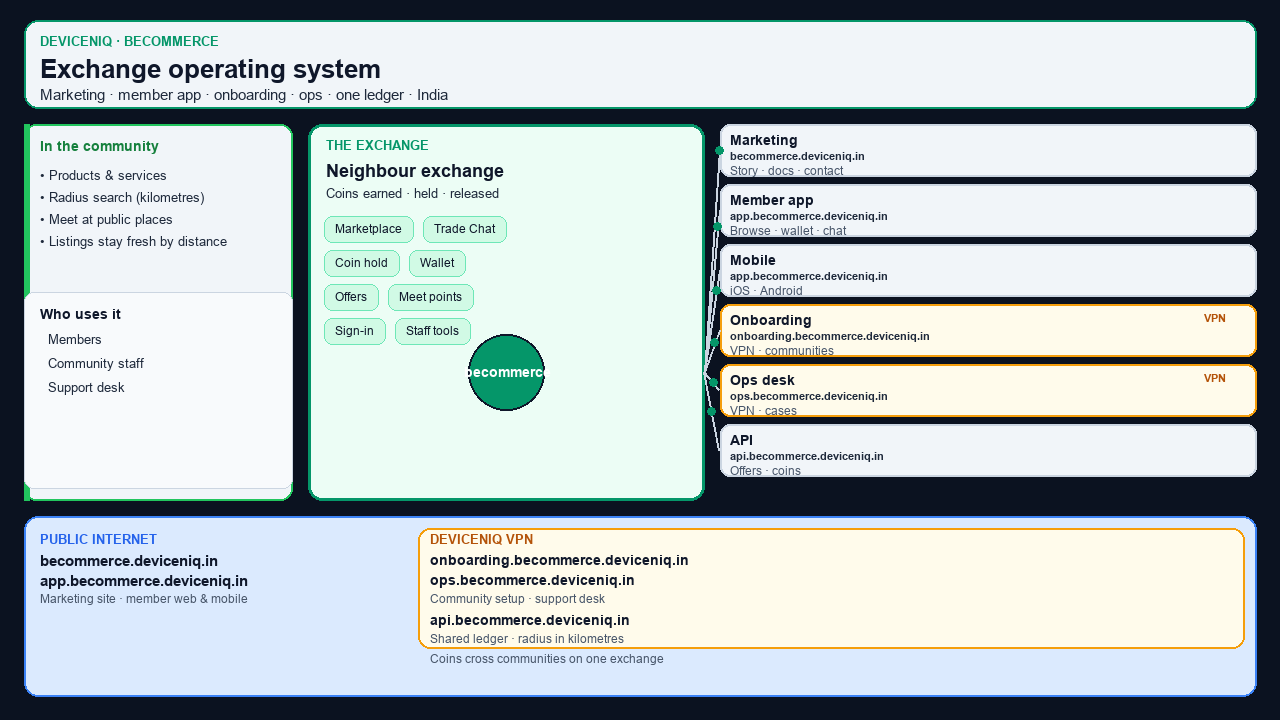Select the Offers chip
This screenshot has width=1280, height=720.
[x=351, y=297]
